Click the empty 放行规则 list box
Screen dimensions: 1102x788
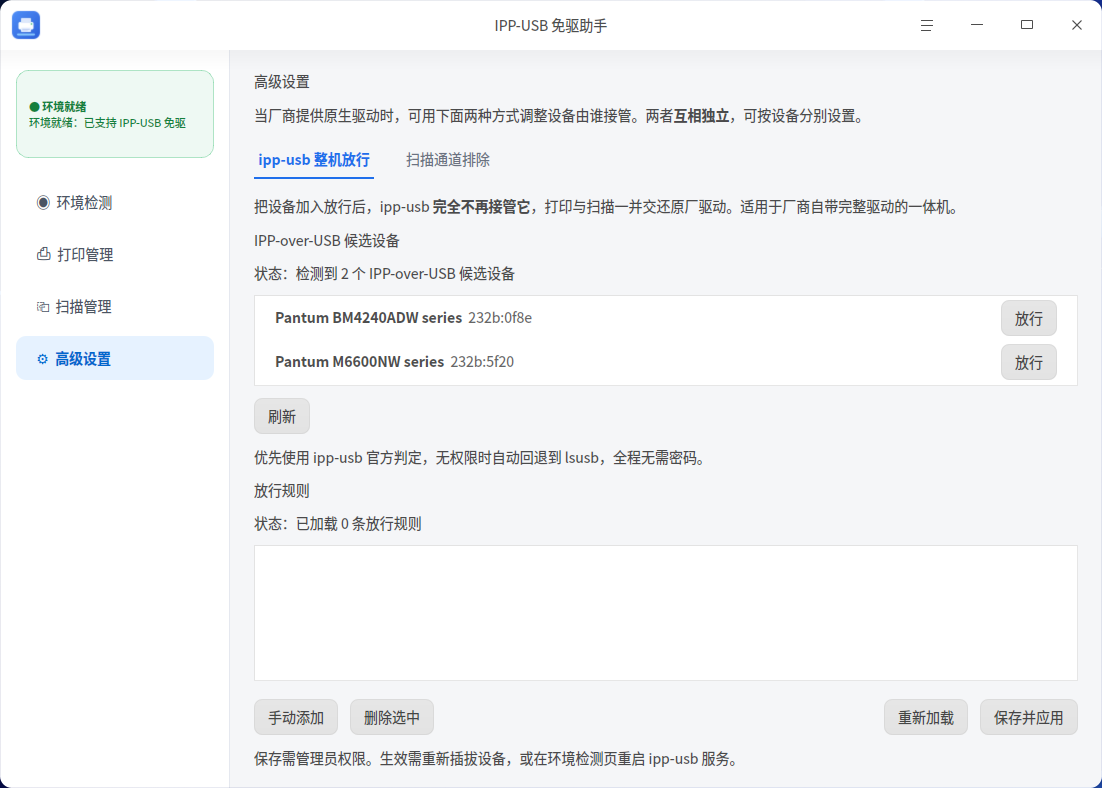click(666, 613)
